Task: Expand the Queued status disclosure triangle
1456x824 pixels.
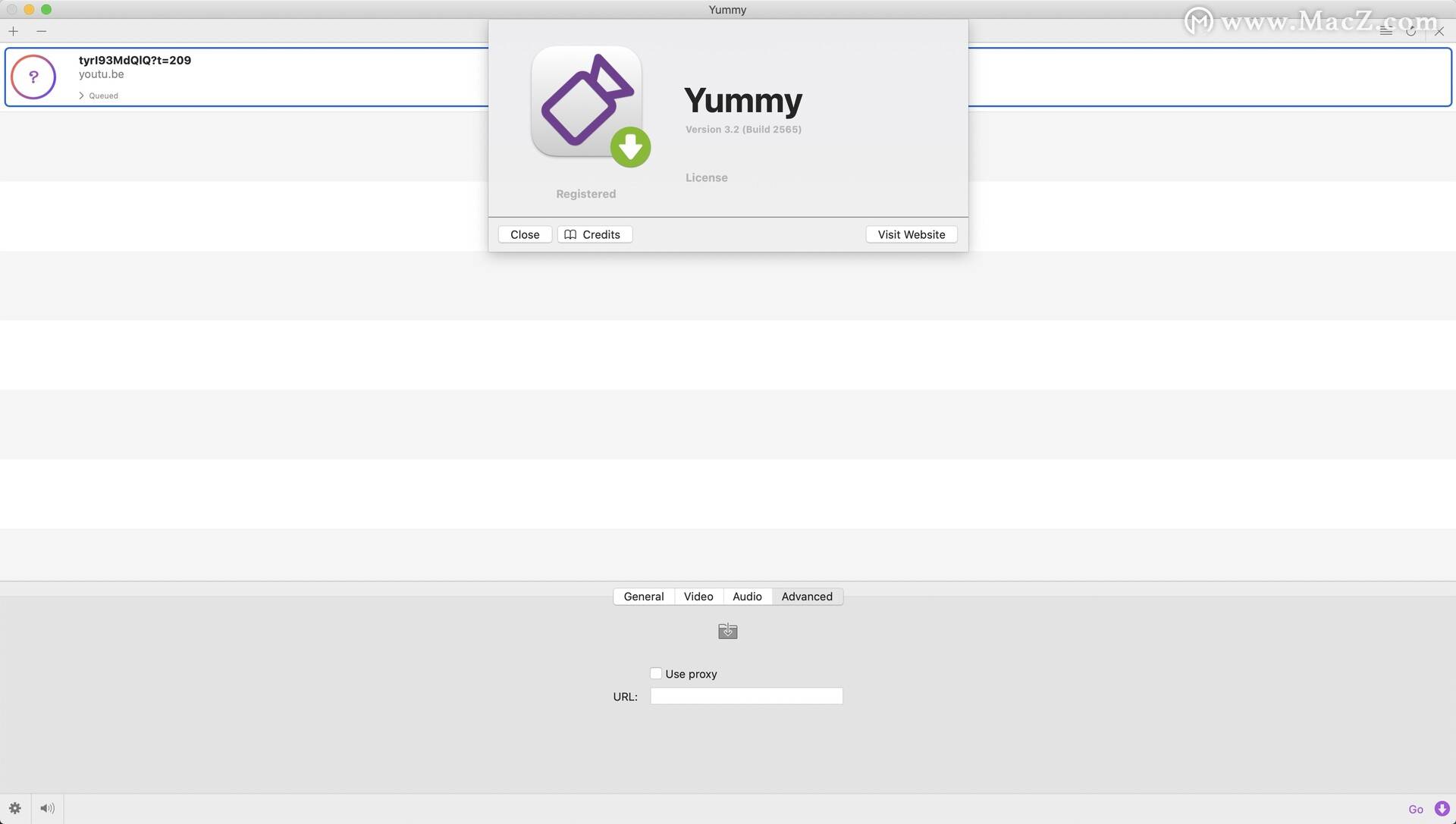Action: point(81,95)
